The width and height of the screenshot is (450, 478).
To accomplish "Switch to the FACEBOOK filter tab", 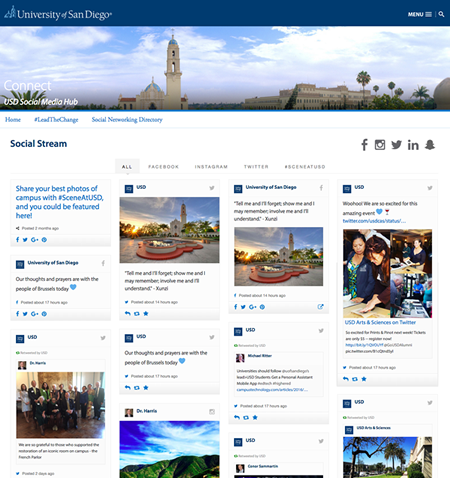I will pyautogui.click(x=163, y=166).
